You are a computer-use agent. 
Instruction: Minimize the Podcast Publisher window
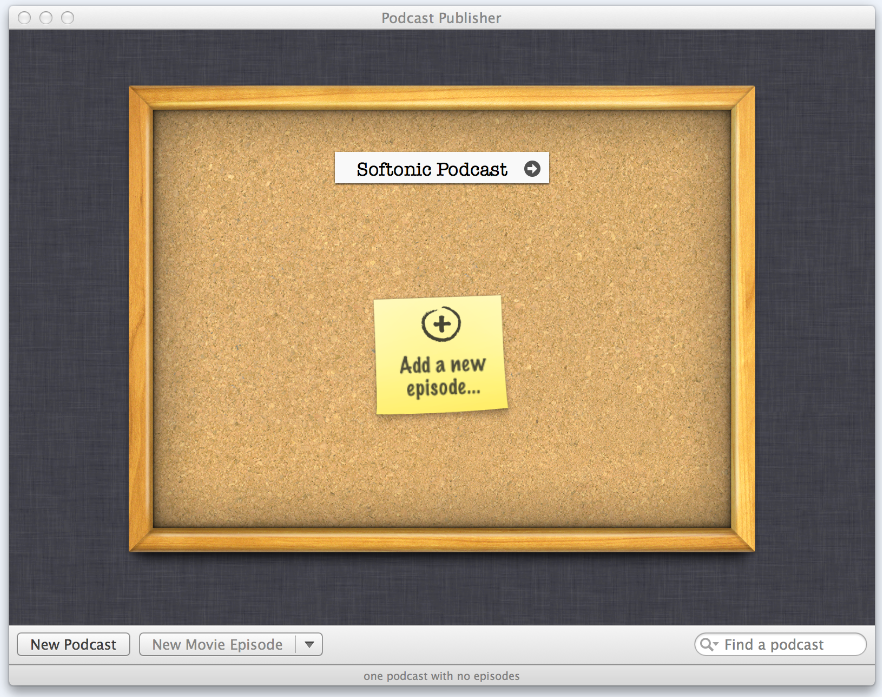tap(46, 17)
